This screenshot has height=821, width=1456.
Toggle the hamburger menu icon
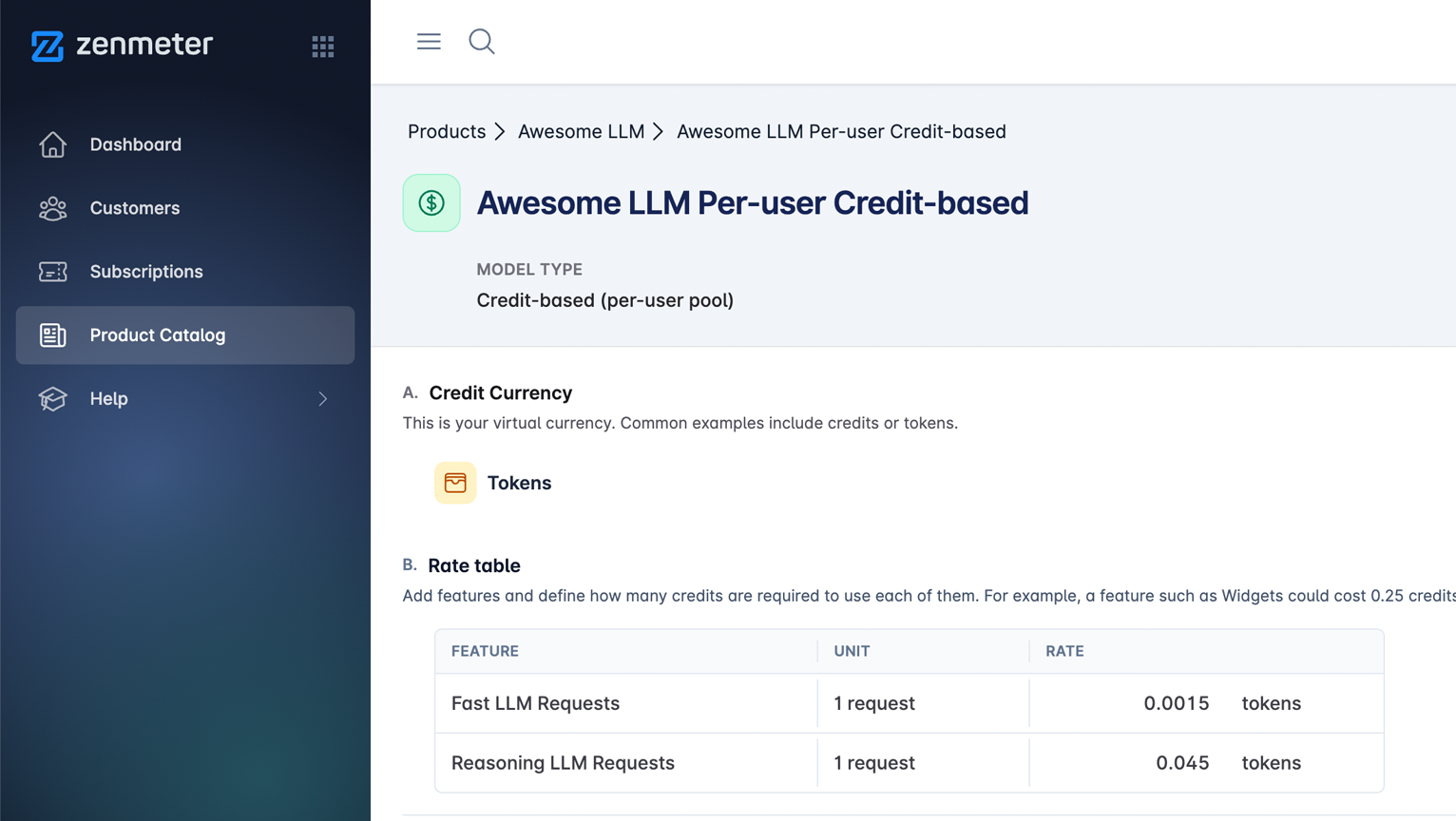[x=429, y=41]
